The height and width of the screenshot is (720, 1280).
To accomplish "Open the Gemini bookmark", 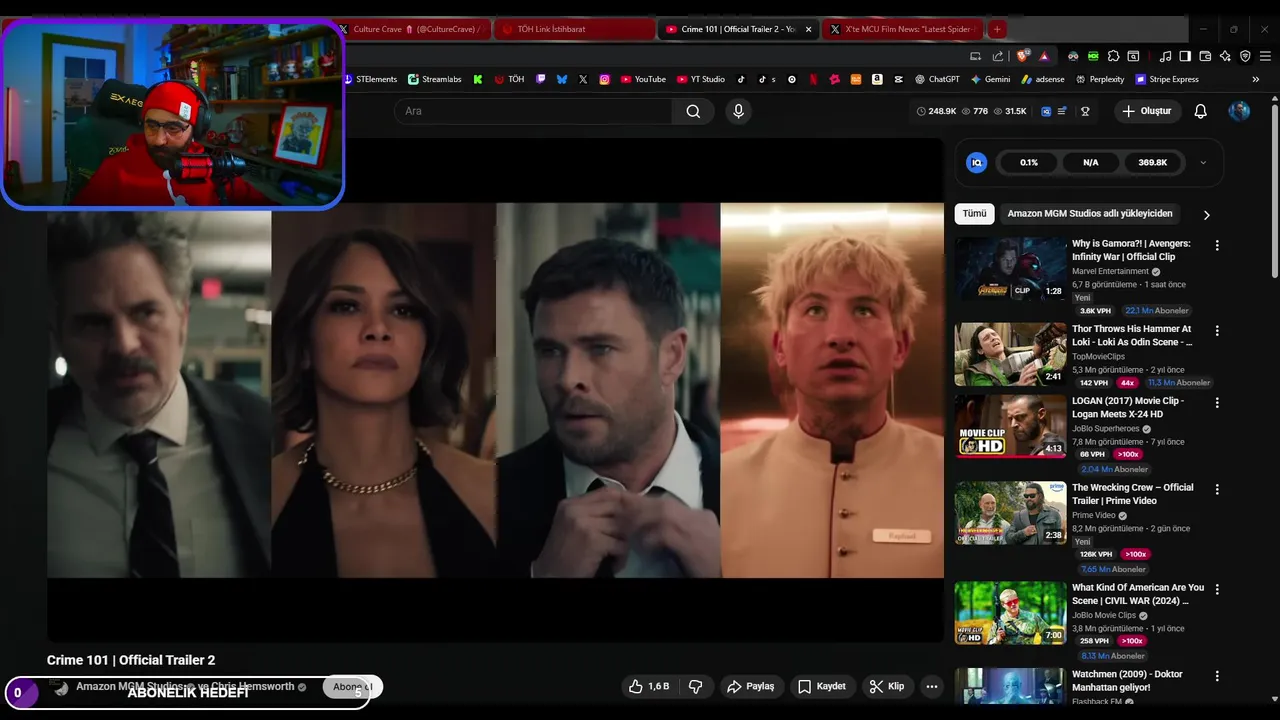I will (x=990, y=79).
